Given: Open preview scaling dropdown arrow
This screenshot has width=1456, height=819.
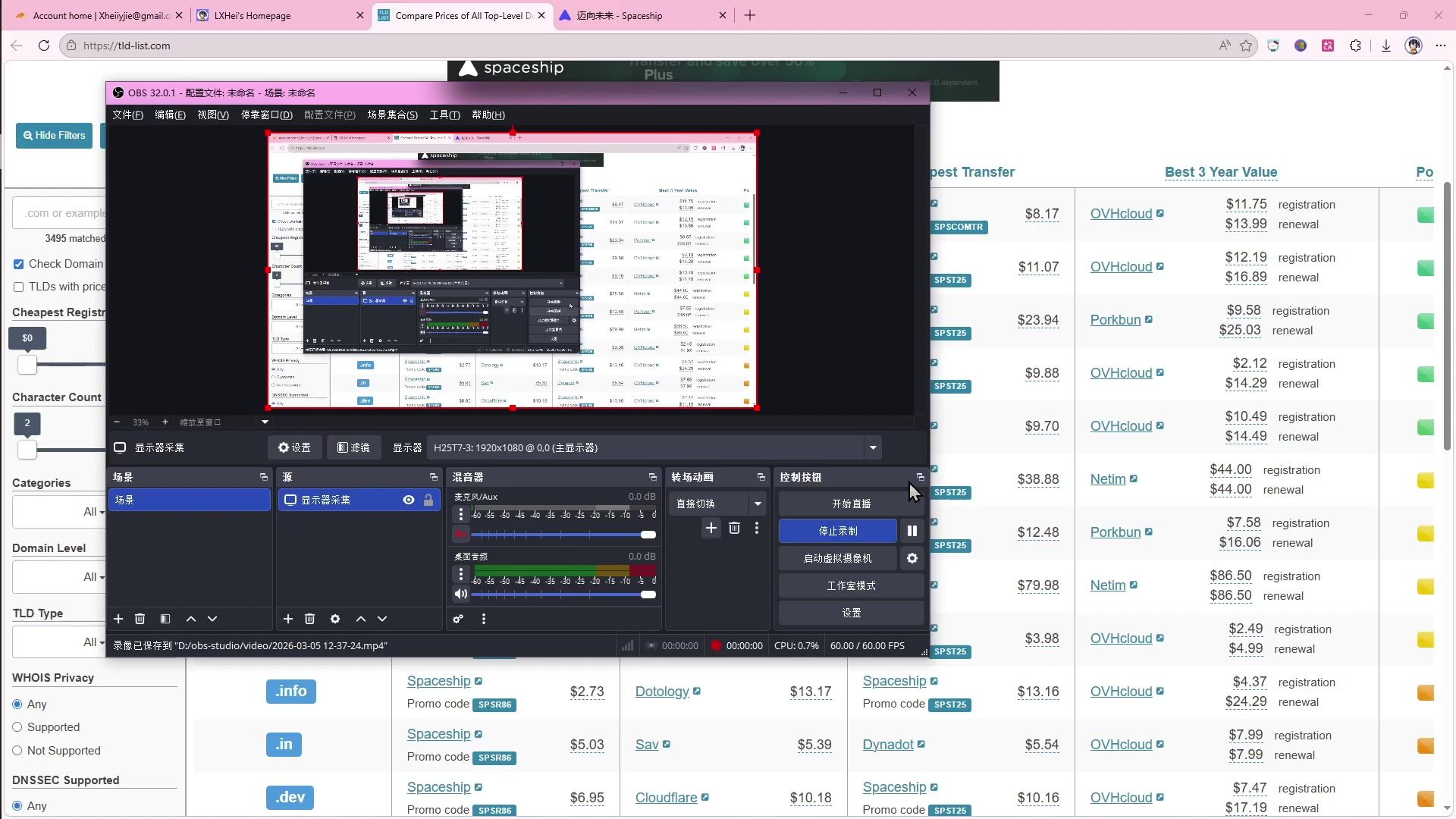Looking at the screenshot, I should [265, 422].
